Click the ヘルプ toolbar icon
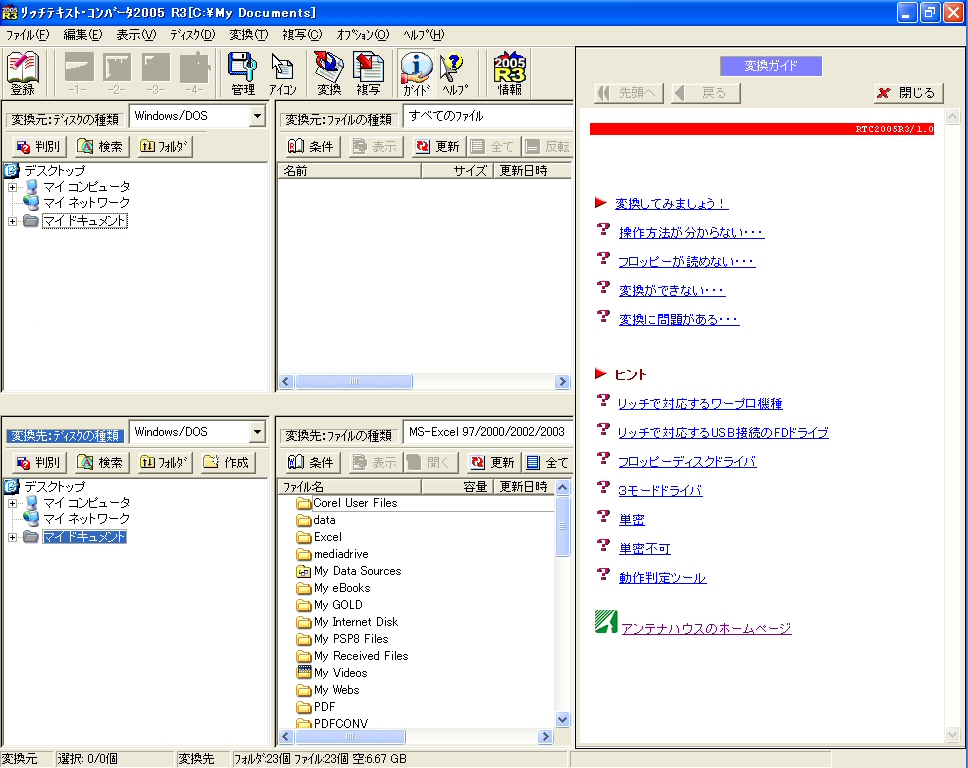 [454, 73]
